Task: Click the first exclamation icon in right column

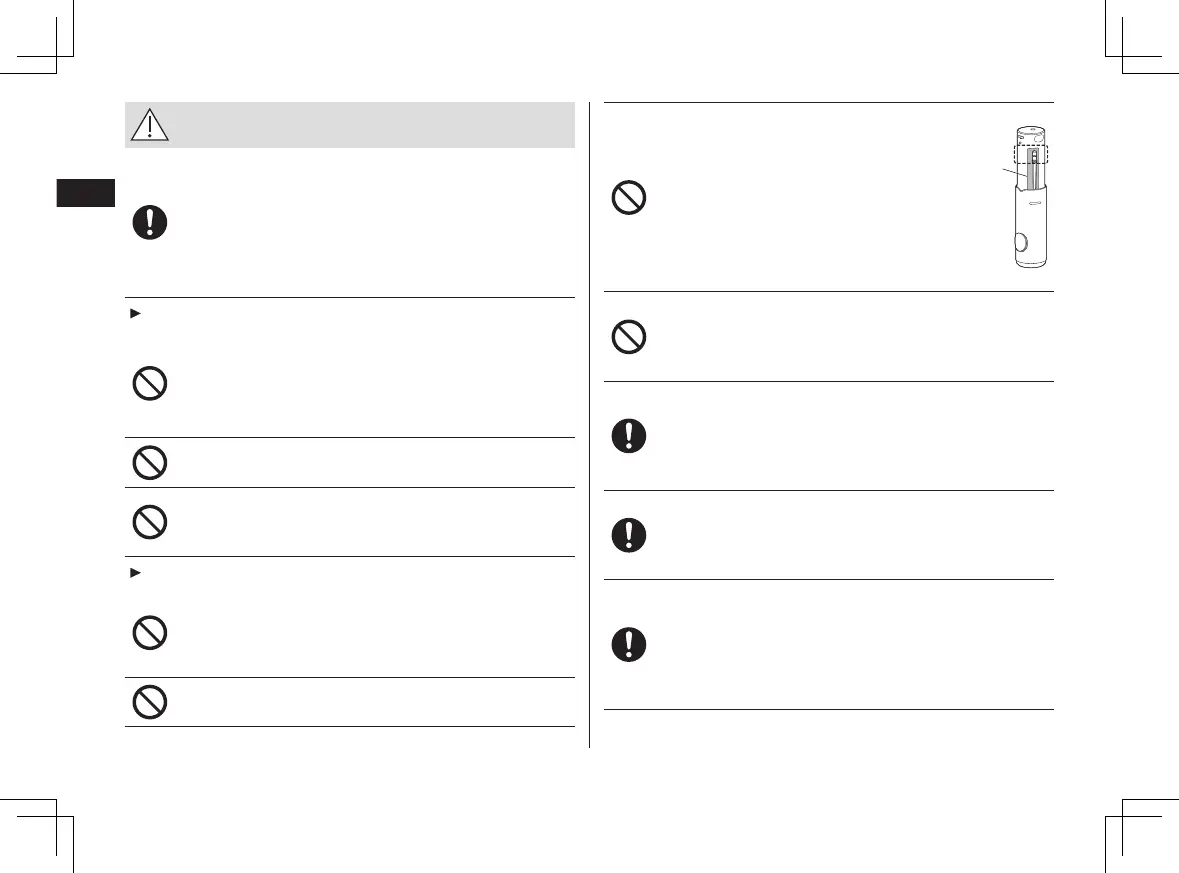Action: pyautogui.click(x=629, y=436)
